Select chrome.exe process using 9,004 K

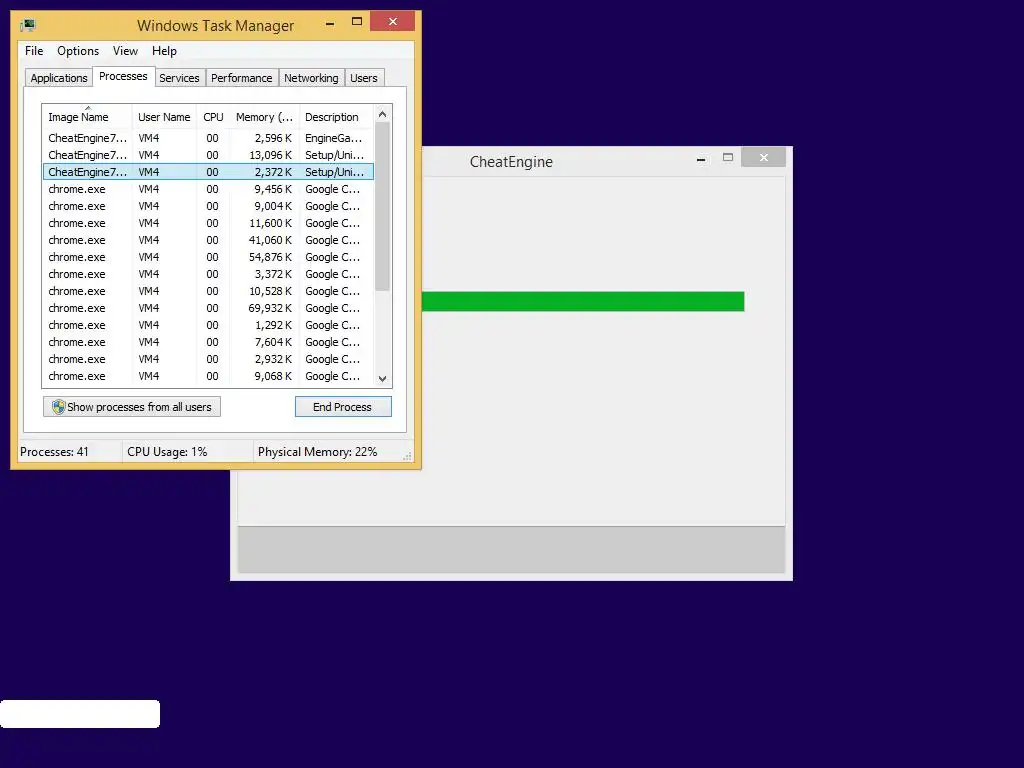(x=208, y=206)
